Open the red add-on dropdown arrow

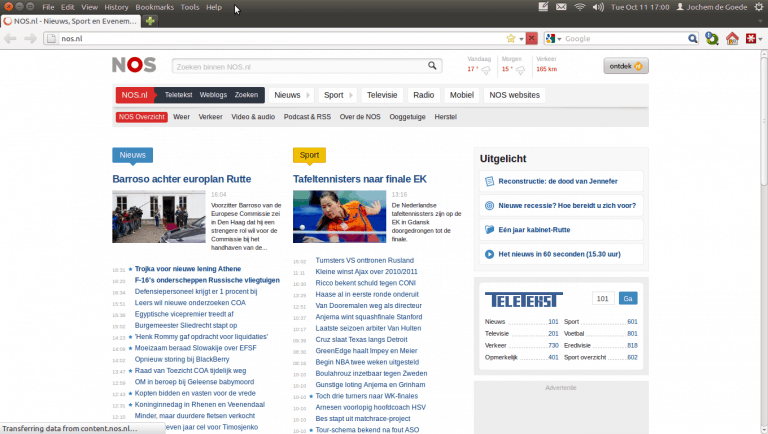pos(760,39)
